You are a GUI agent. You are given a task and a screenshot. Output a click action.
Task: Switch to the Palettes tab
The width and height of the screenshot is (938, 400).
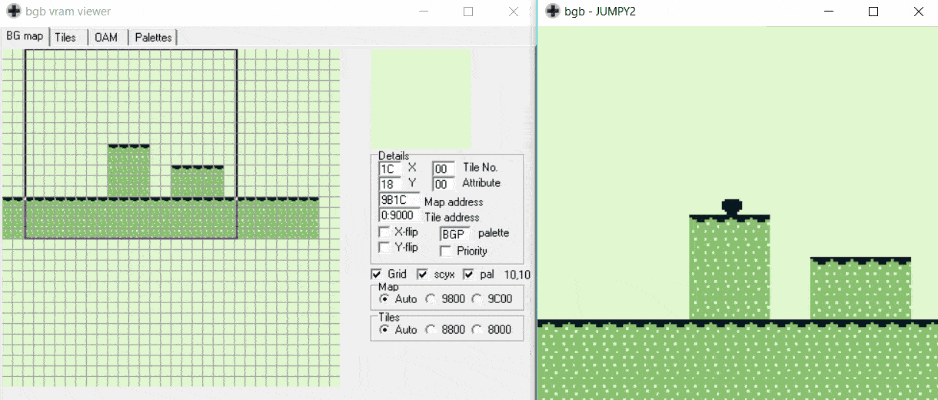(x=153, y=37)
